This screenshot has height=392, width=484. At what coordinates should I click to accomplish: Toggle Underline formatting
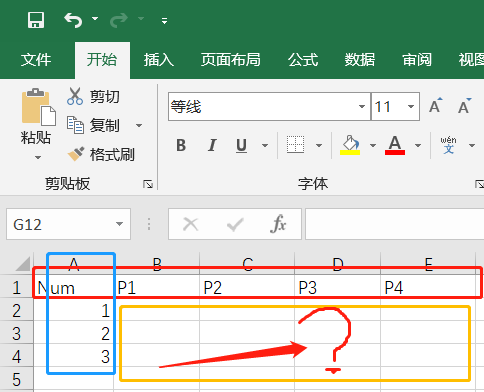coord(242,145)
